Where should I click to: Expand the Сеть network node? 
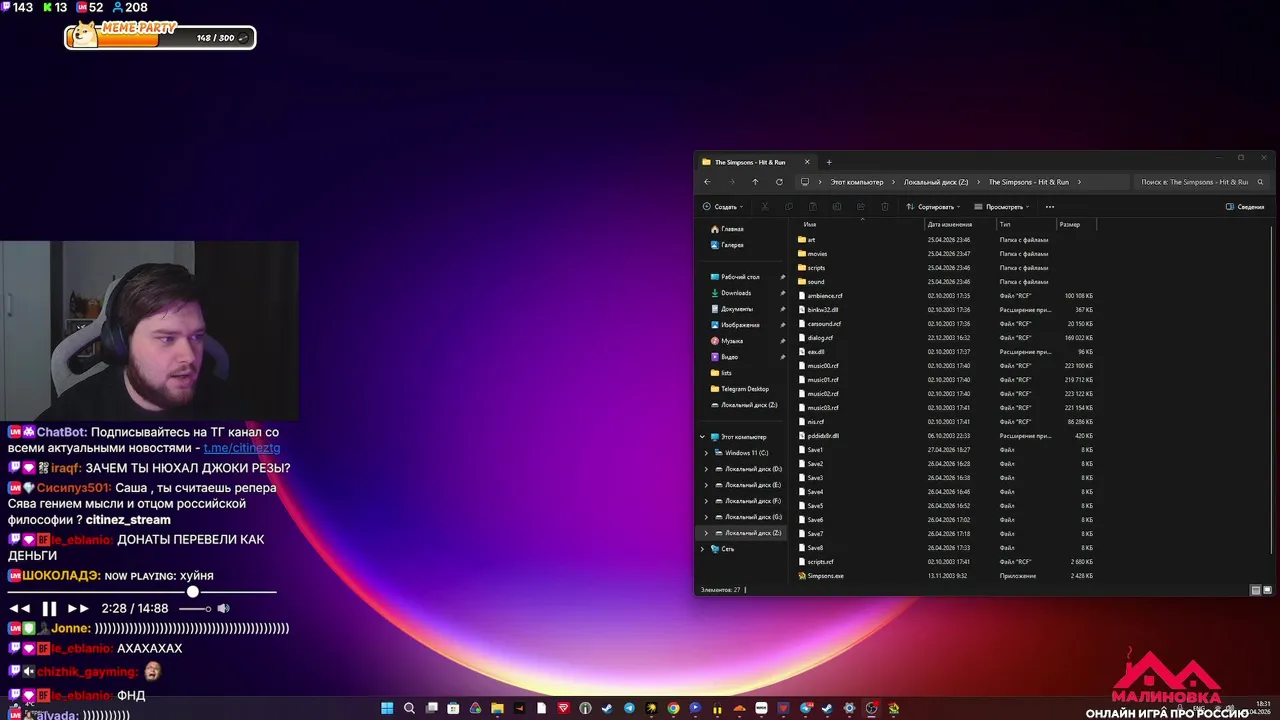(x=702, y=549)
